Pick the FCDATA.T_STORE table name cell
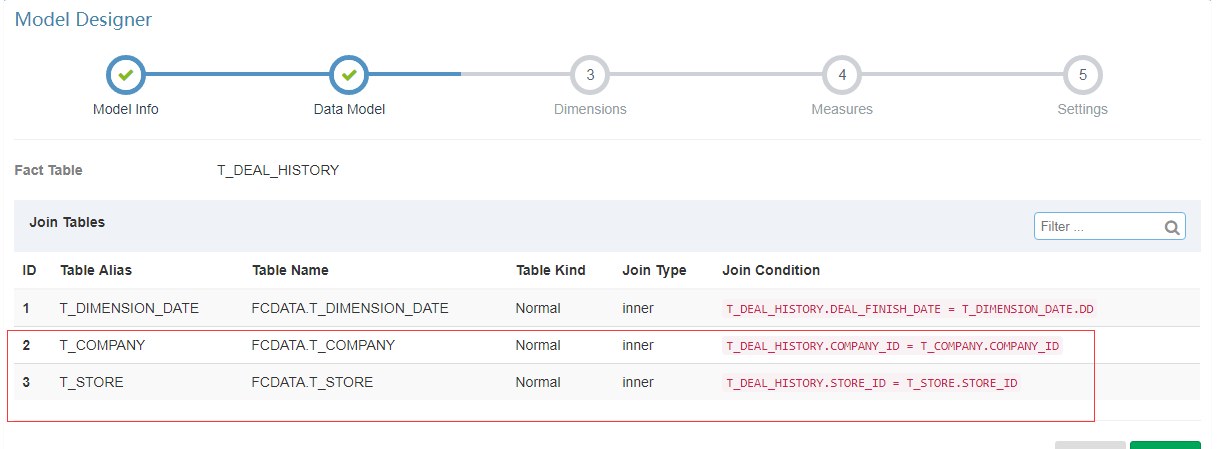The height and width of the screenshot is (449, 1231). [312, 382]
